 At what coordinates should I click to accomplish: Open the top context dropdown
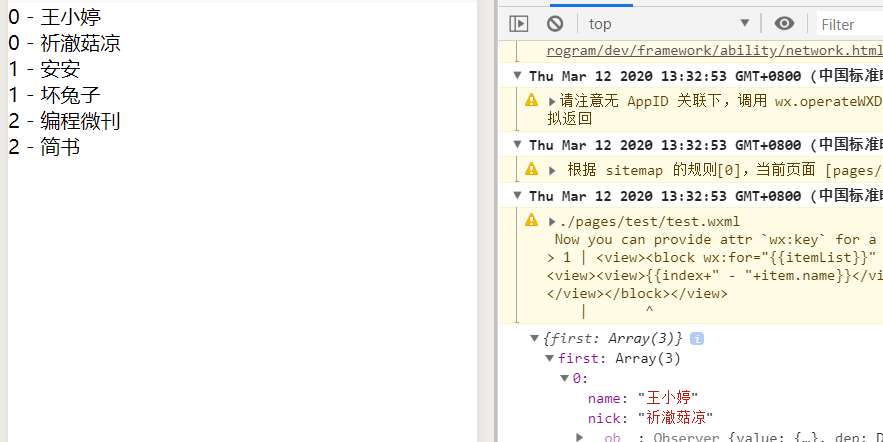669,24
